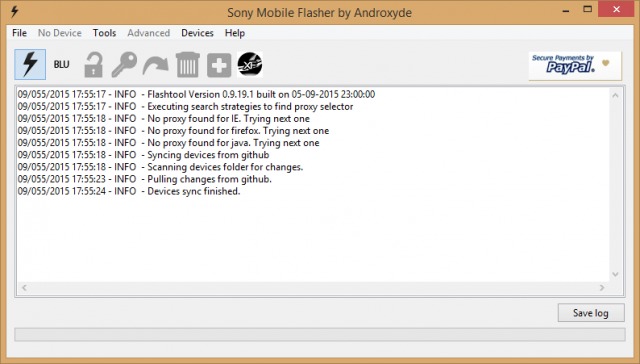Open the Devices menu

198,33
